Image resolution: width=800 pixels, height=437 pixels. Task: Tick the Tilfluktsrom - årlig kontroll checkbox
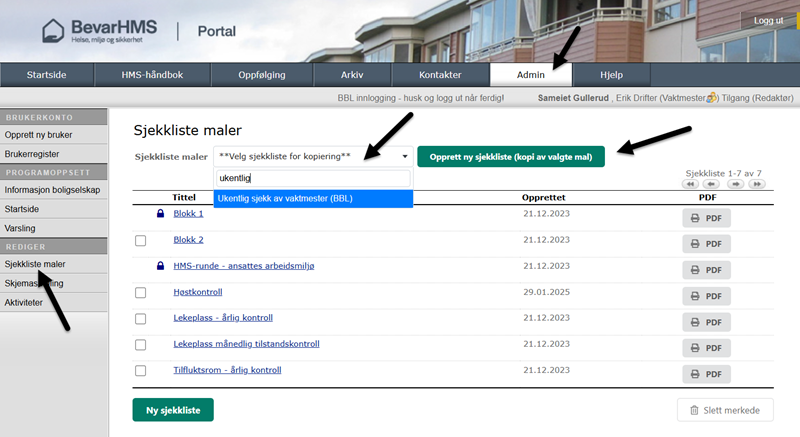140,371
